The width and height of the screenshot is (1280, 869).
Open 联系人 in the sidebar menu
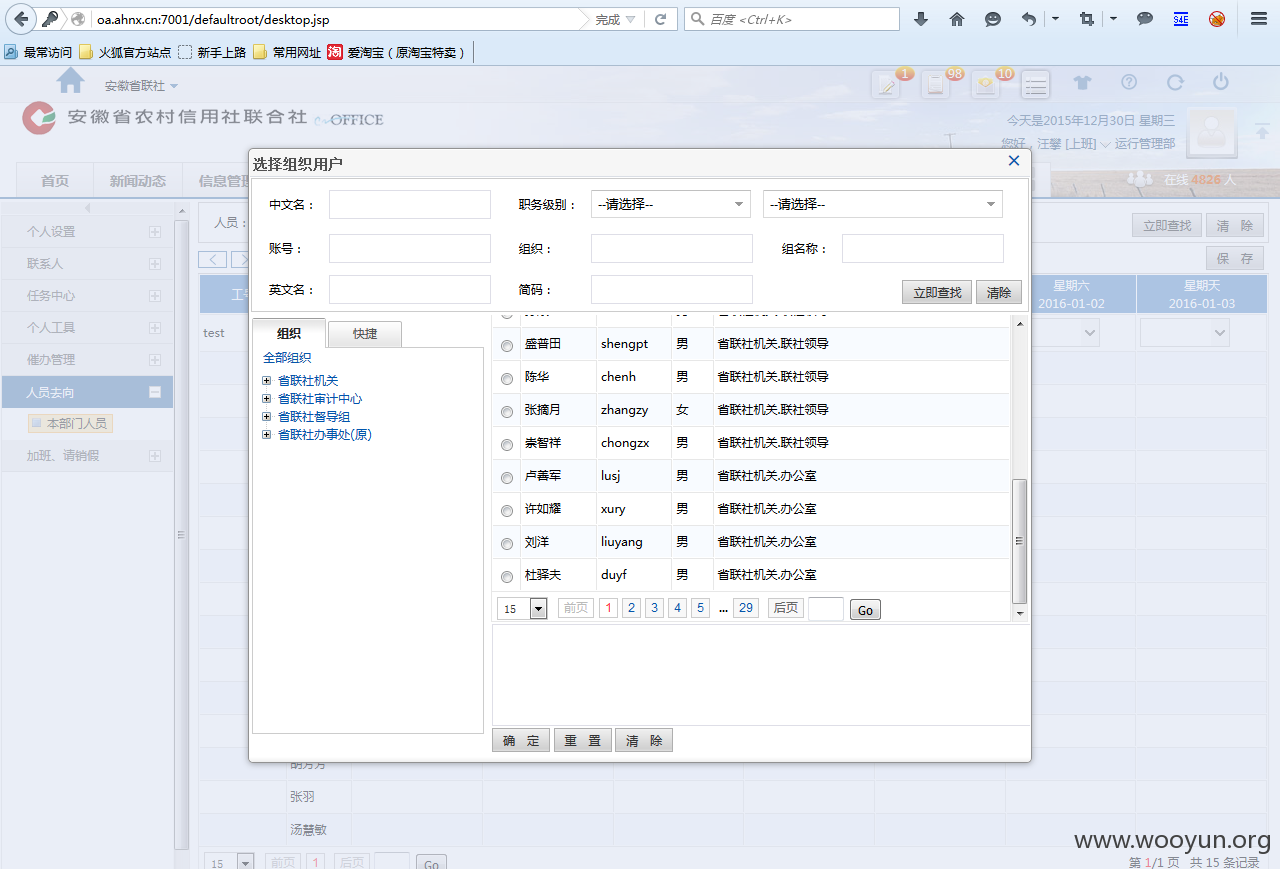[x=45, y=264]
